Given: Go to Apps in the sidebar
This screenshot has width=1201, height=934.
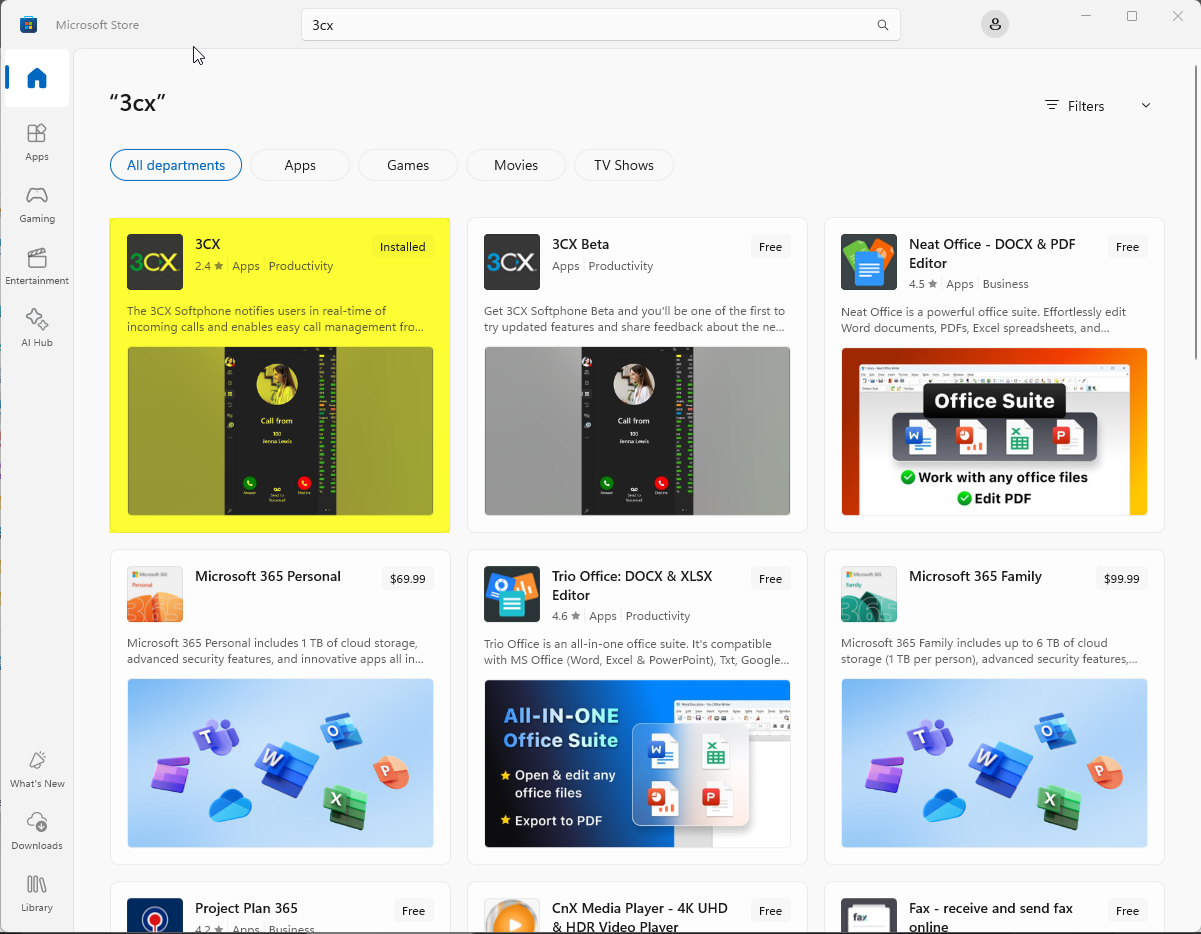Looking at the screenshot, I should (x=37, y=142).
